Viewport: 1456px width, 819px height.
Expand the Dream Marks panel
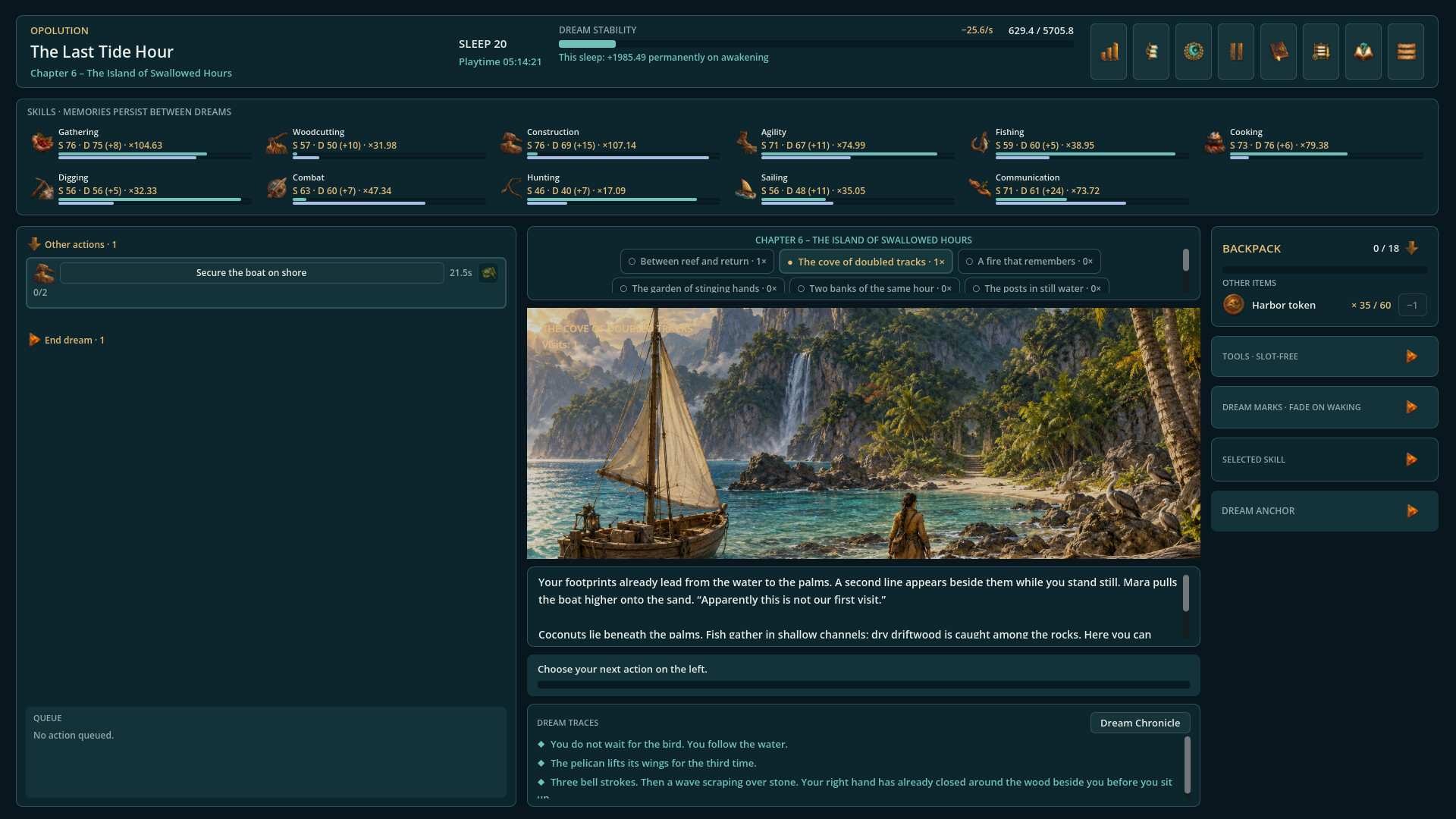pos(1411,407)
